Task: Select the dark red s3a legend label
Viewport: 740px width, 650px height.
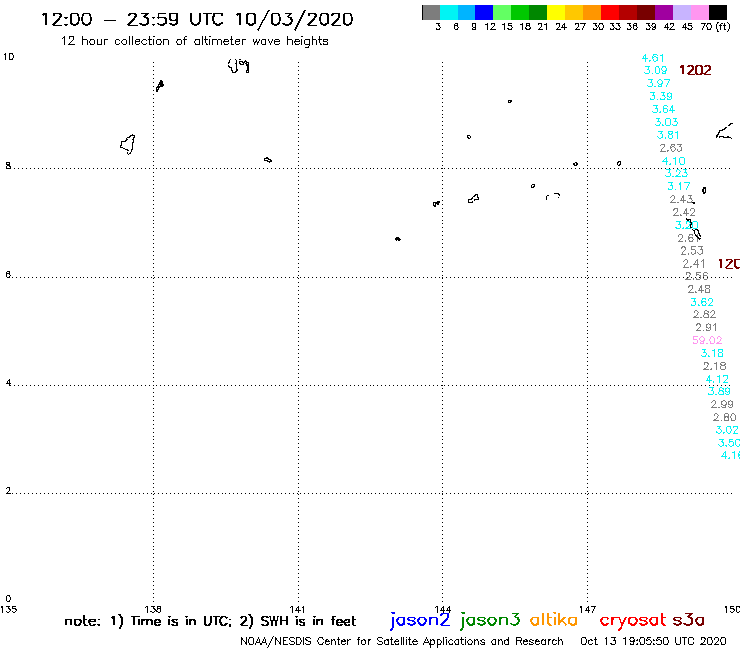Action: coord(688,620)
